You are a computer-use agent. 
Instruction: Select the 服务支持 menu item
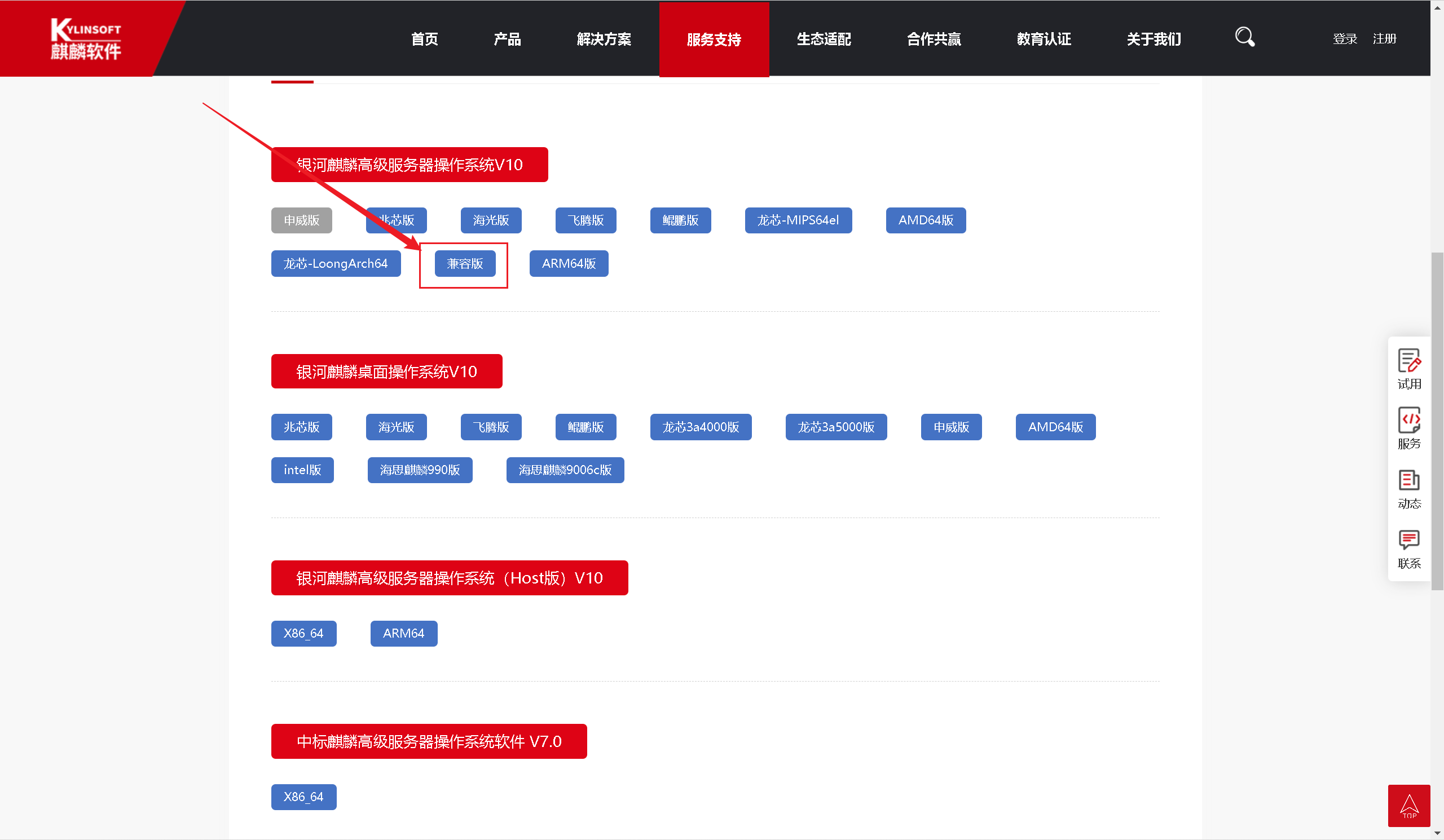tap(714, 39)
